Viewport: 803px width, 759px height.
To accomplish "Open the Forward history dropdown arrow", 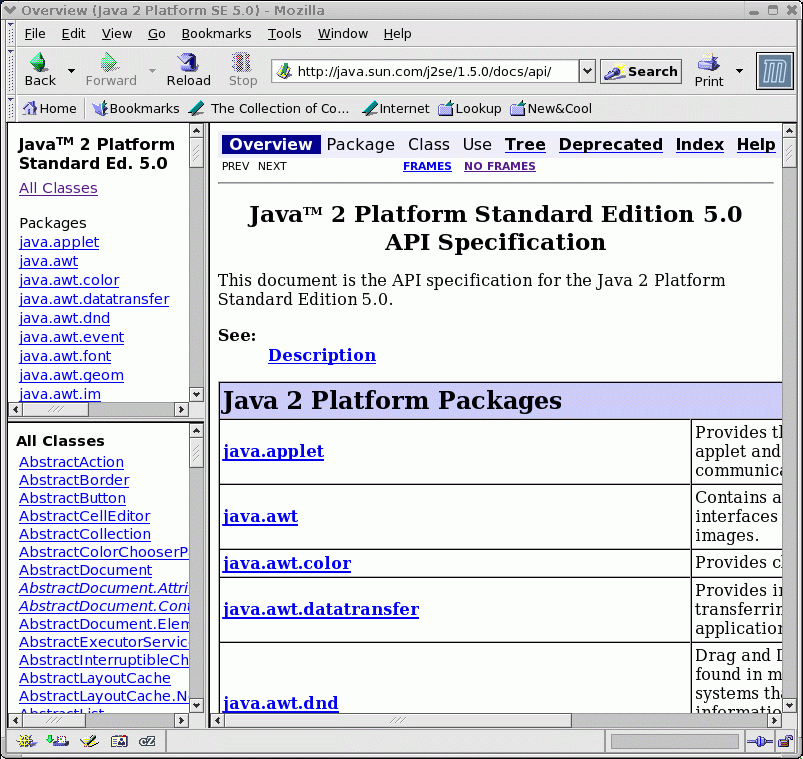I will (152, 71).
